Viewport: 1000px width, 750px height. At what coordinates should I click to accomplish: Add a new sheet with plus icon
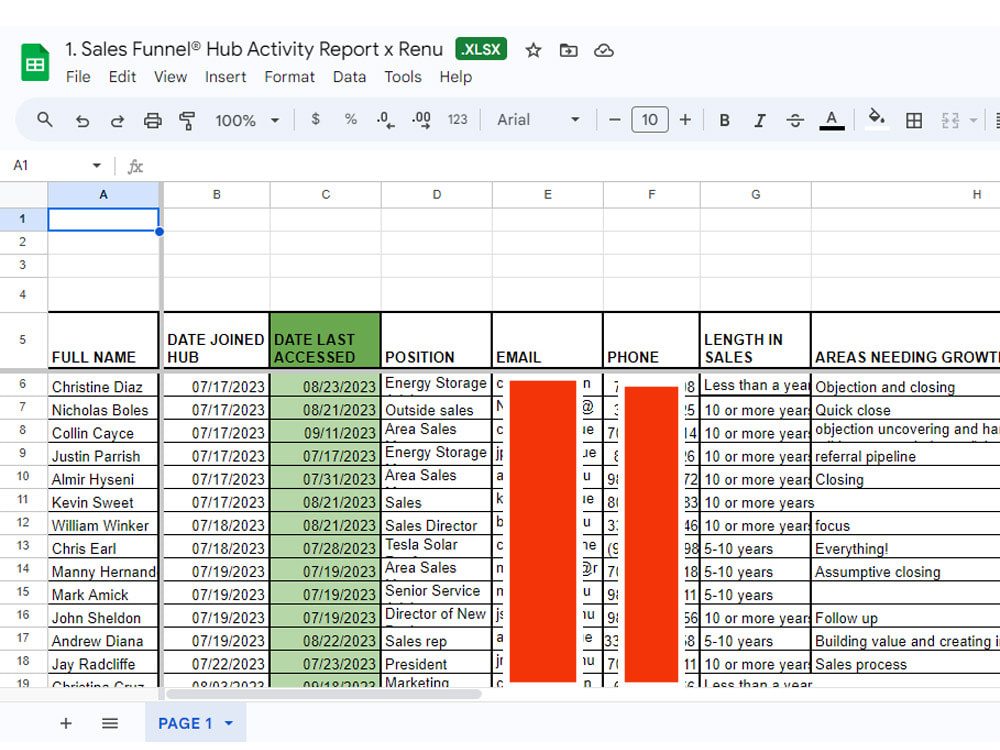[66, 723]
